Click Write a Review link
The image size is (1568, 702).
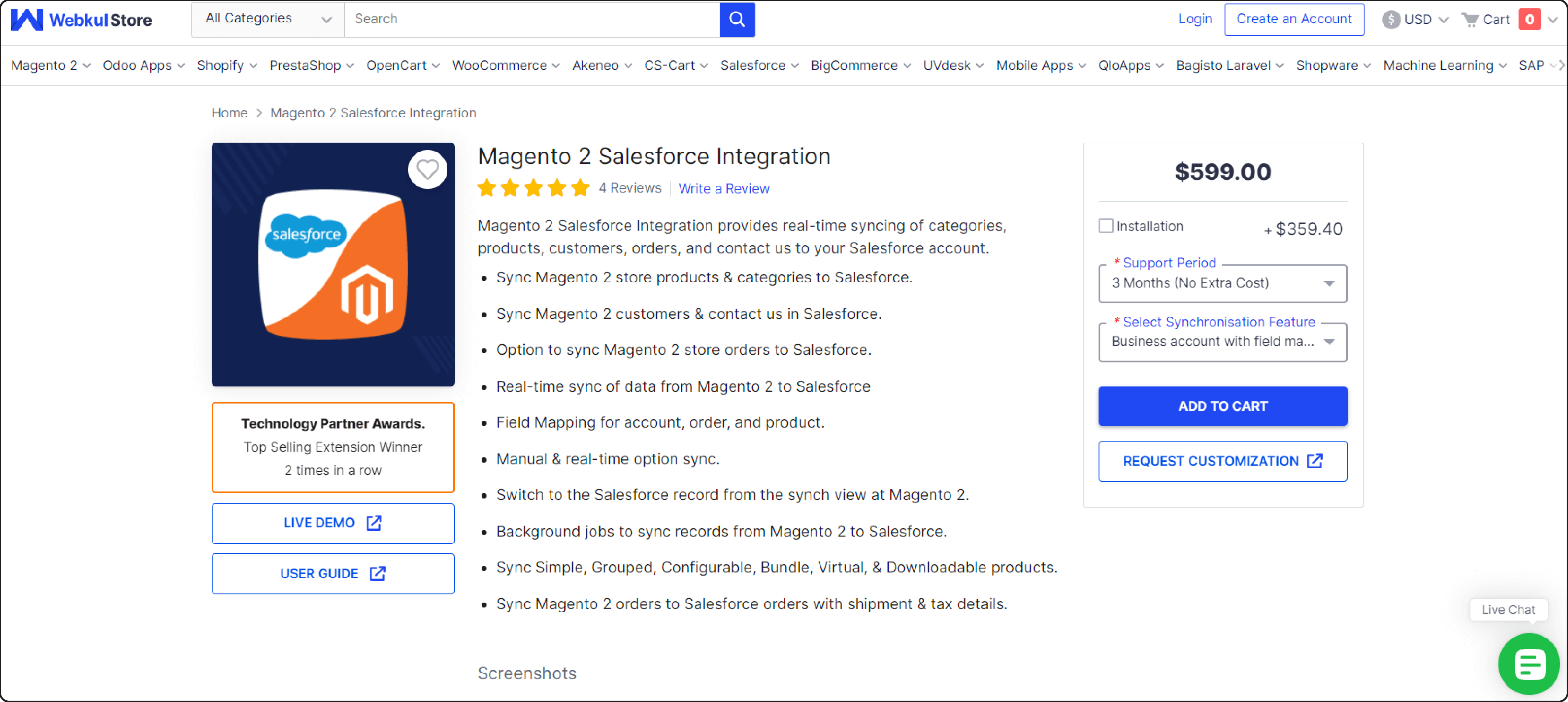(724, 189)
